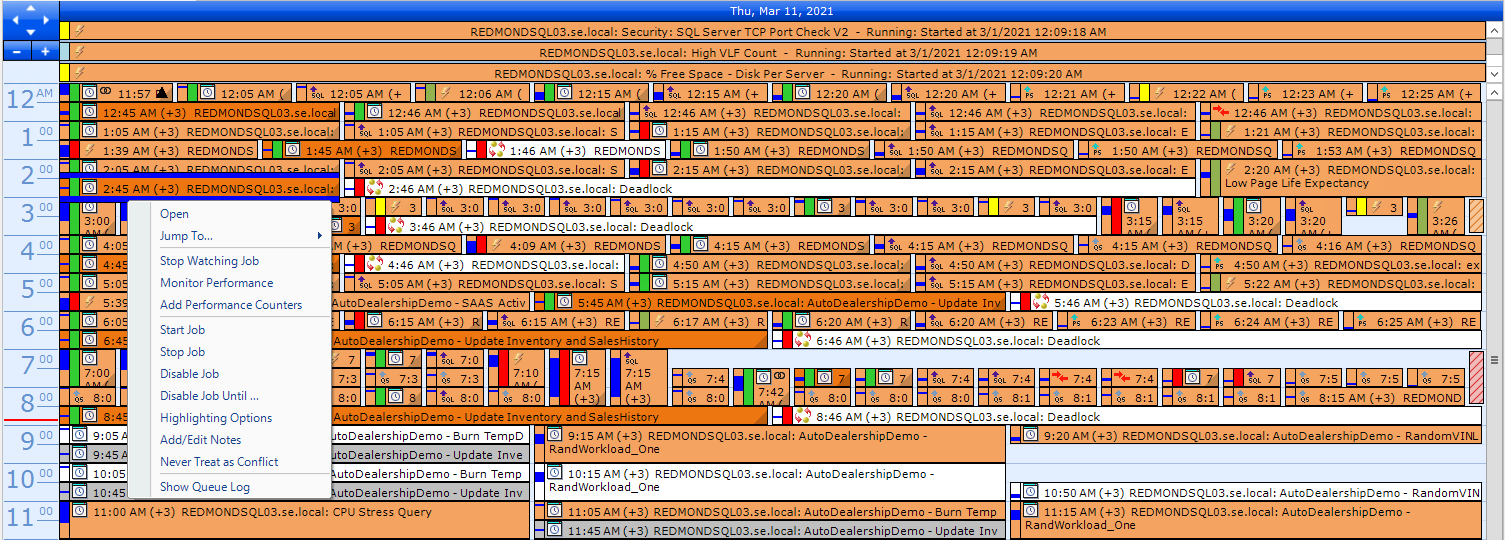Viewport: 1505px width, 540px height.
Task: Select Disable Job Until ... menu entry
Action: (209, 396)
